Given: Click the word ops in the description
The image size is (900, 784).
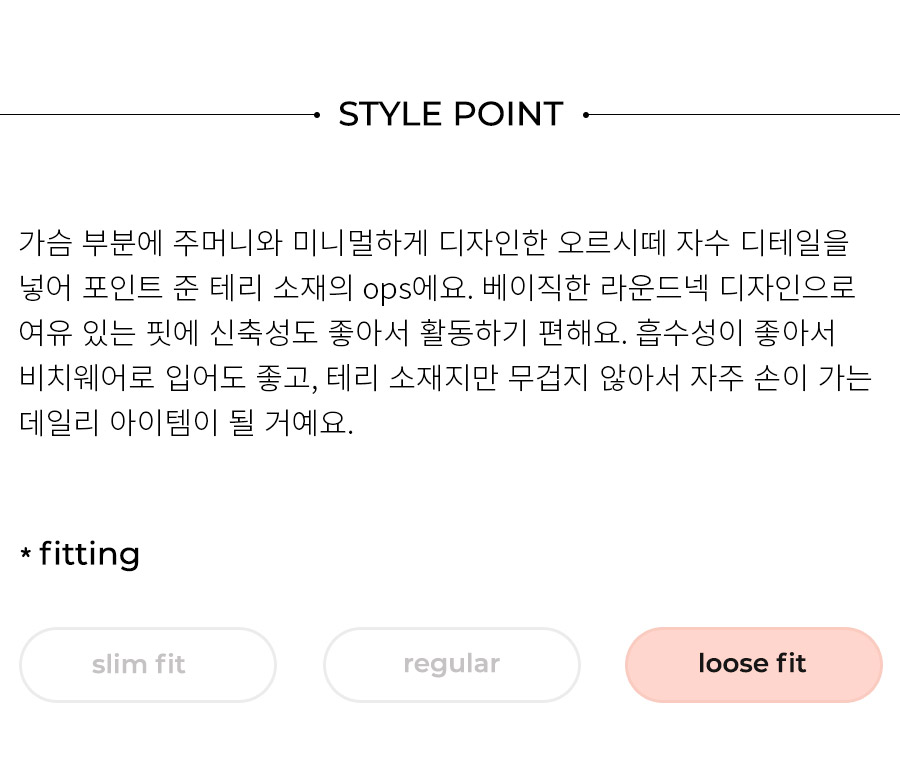Looking at the screenshot, I should (387, 289).
